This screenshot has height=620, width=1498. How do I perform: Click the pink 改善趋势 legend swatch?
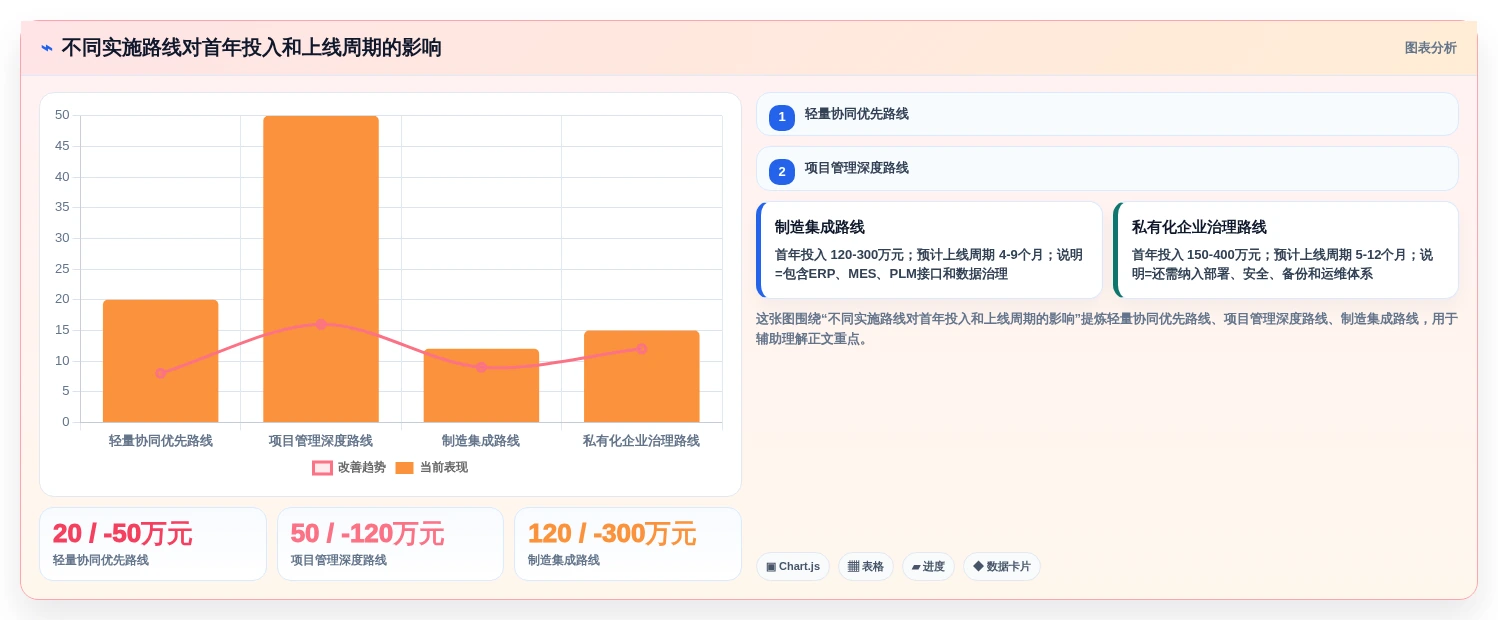322,467
